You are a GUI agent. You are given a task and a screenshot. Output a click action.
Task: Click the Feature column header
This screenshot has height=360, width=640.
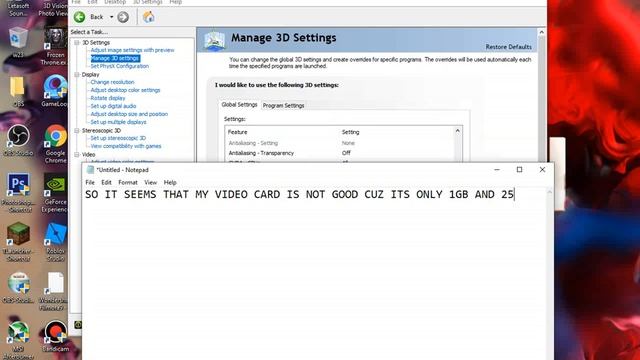click(x=238, y=132)
